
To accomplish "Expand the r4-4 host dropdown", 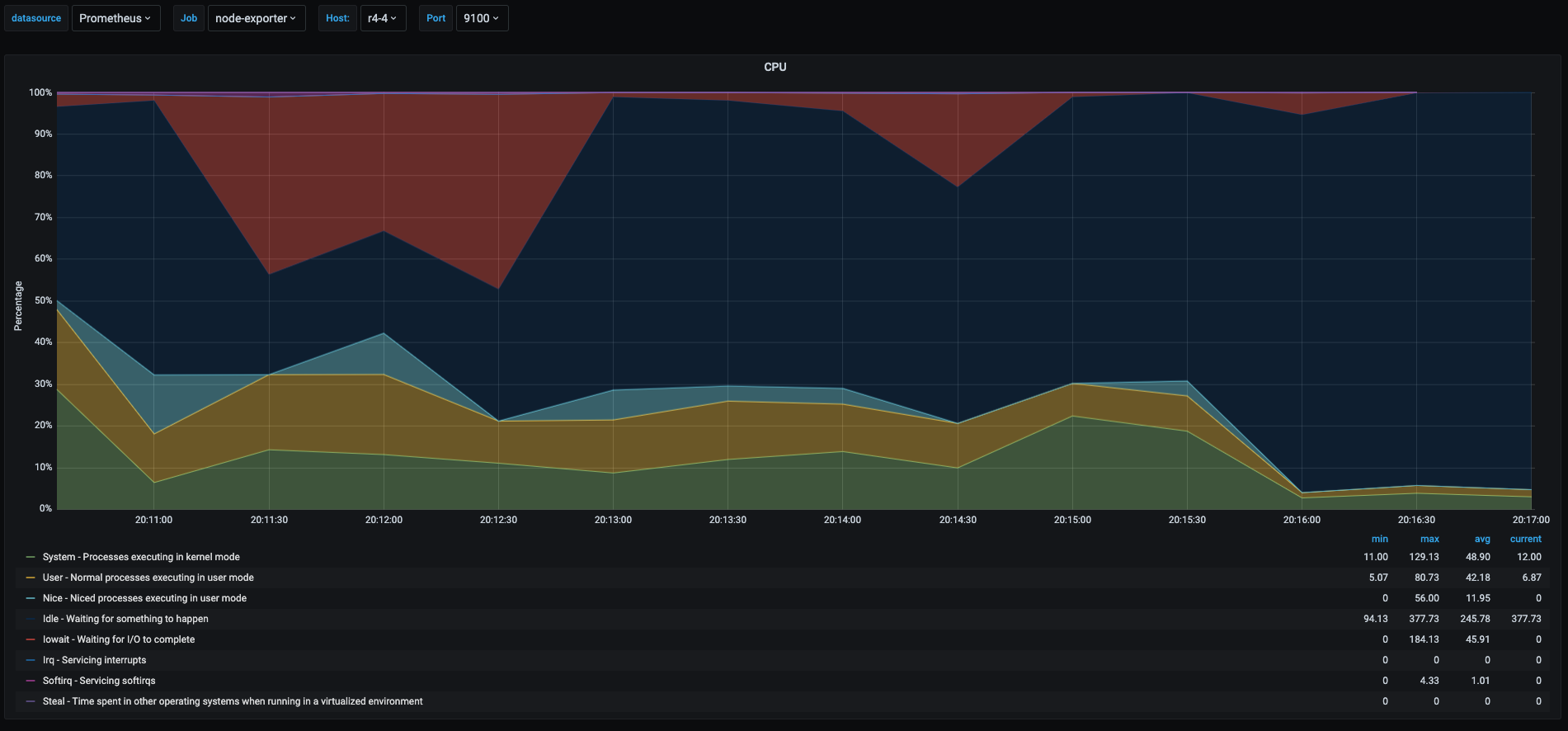I will [x=383, y=18].
